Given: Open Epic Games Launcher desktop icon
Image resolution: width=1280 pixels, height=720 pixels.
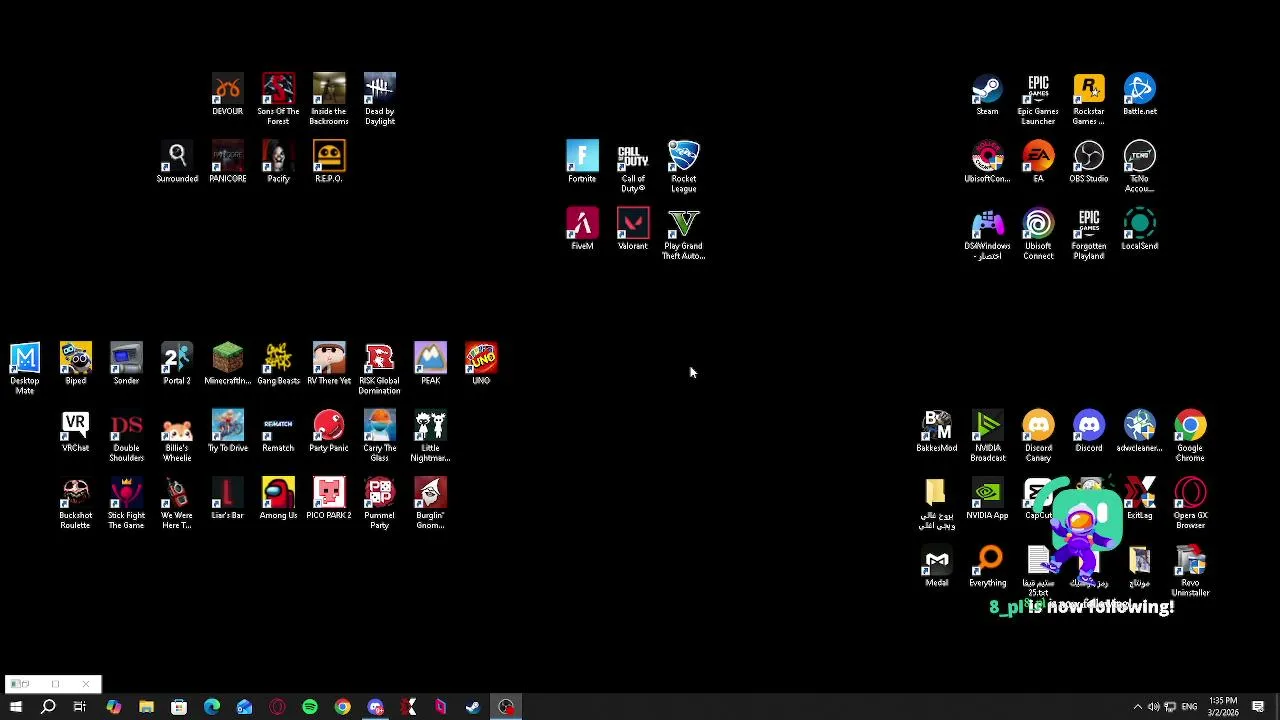Looking at the screenshot, I should pyautogui.click(x=1038, y=99).
